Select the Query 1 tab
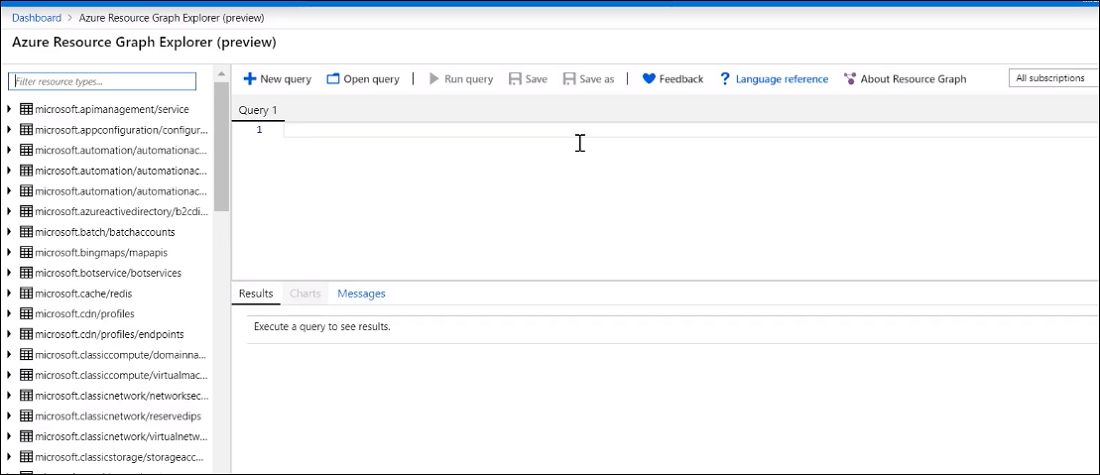Viewport: 1100px width, 475px height. coord(258,110)
